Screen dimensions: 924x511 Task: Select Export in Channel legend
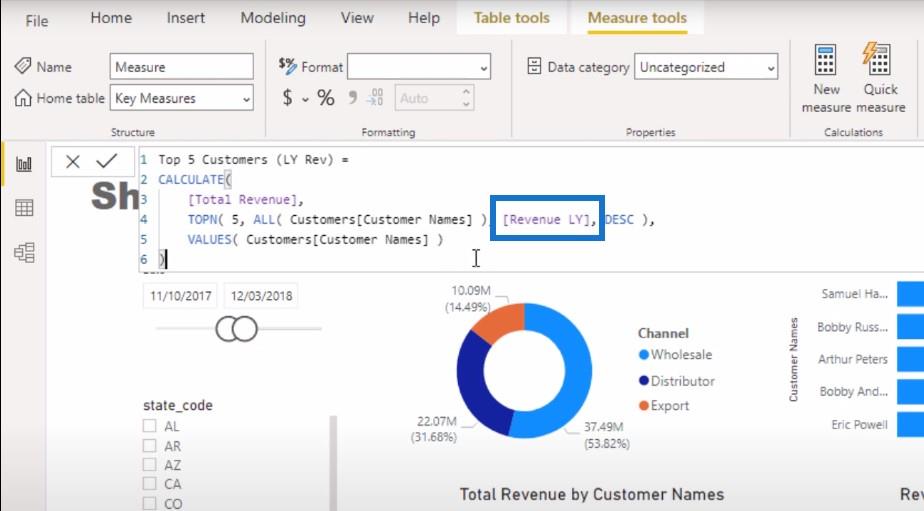pos(664,405)
